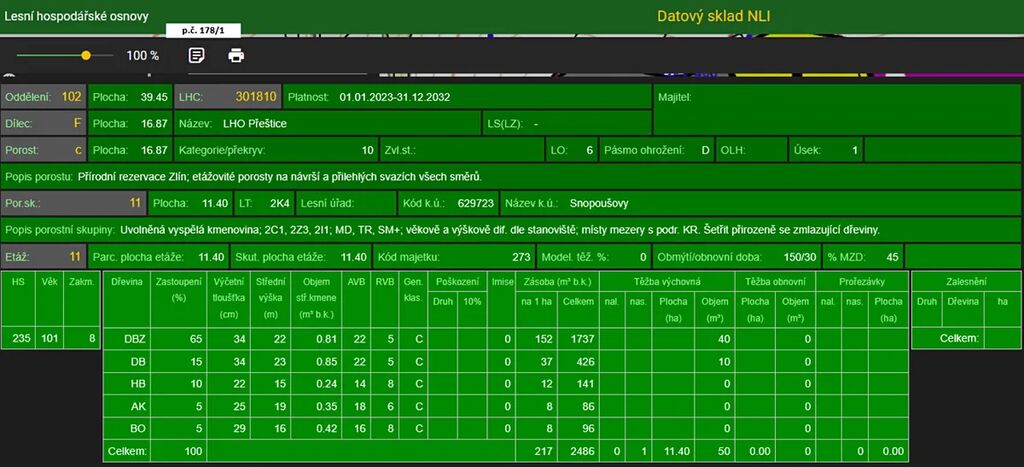Open the notes document icon
The height and width of the screenshot is (467, 1024).
point(197,55)
